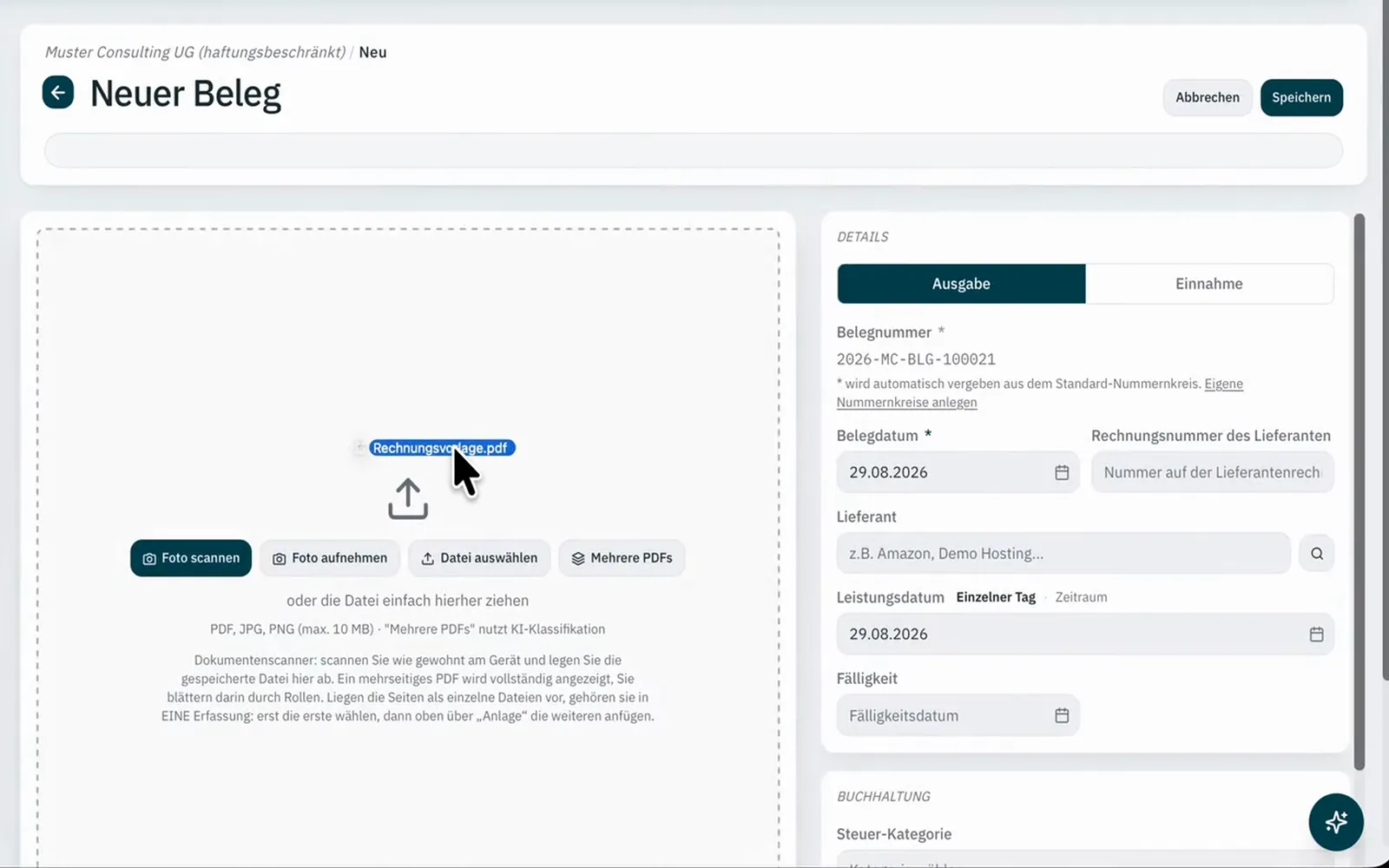Cancel with the Abbrechen button

[x=1208, y=97]
